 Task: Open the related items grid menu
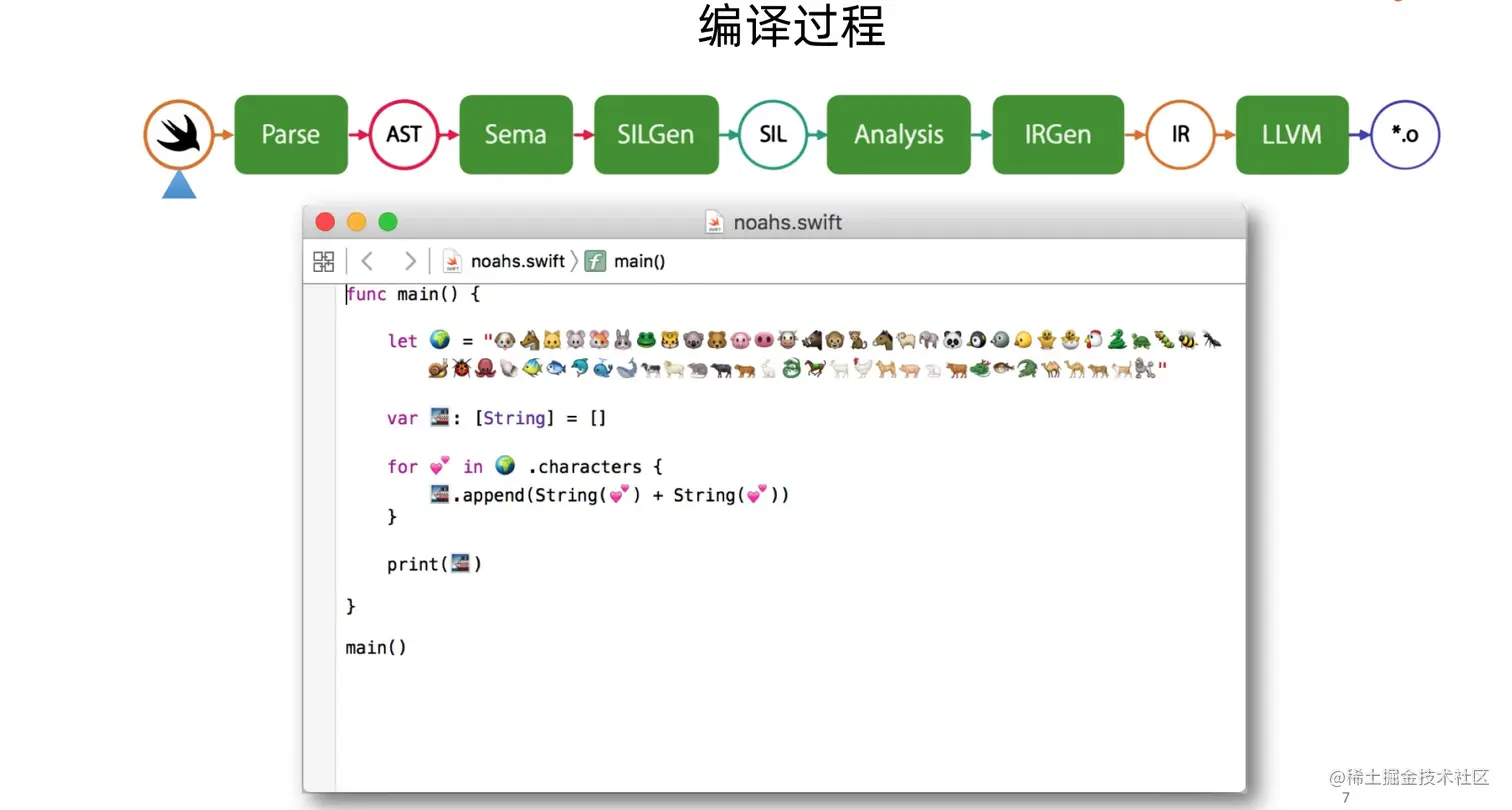pos(324,262)
